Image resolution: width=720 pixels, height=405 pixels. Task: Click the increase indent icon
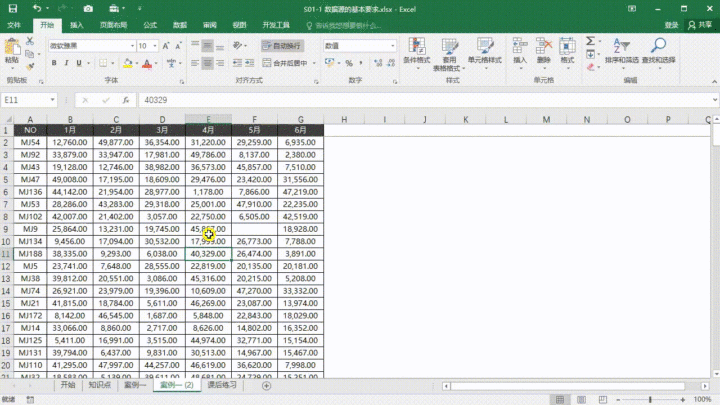click(249, 63)
